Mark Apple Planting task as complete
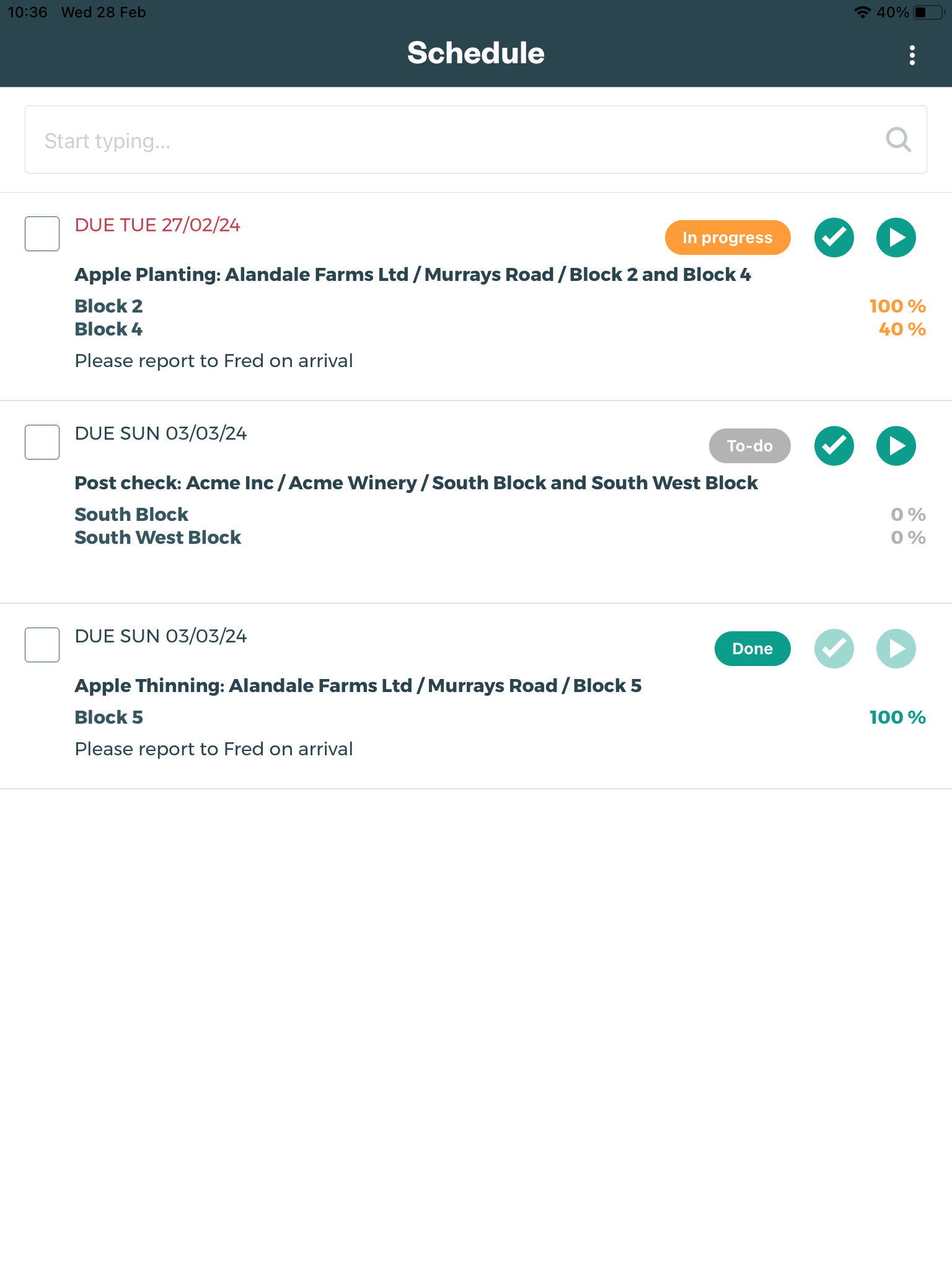 pos(834,238)
